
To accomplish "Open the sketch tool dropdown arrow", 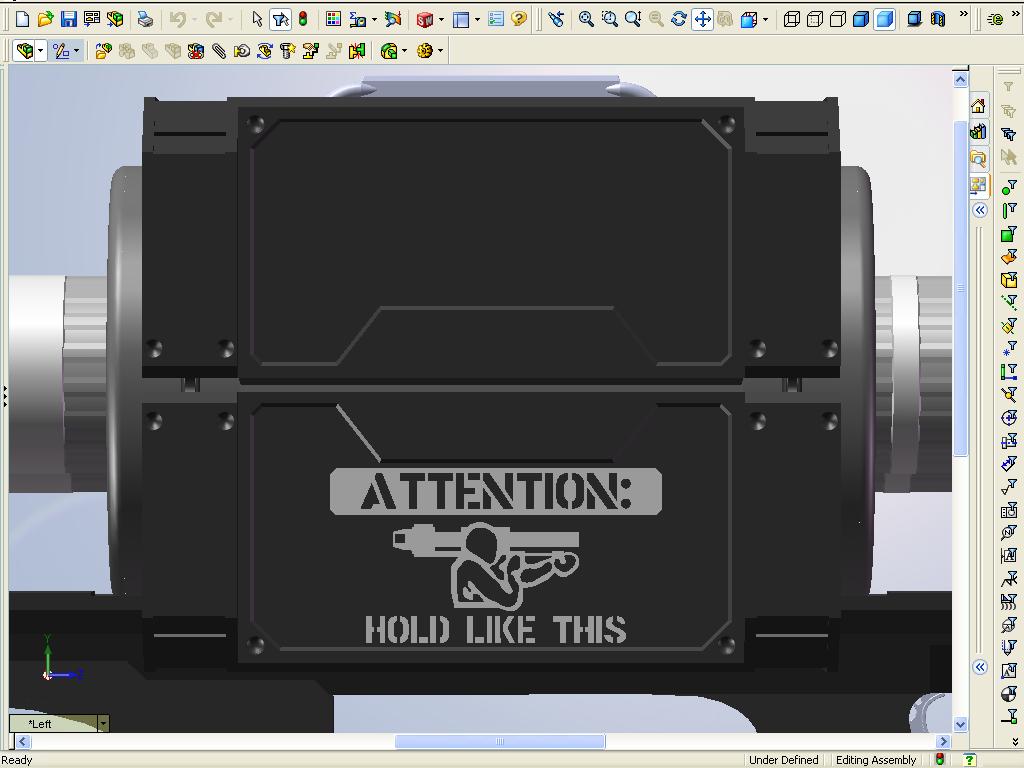I will [x=77, y=50].
